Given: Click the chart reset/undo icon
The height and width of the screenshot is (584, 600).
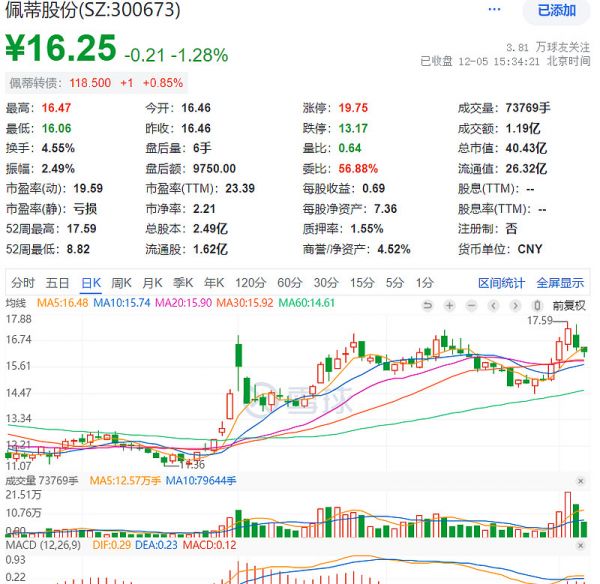Looking at the screenshot, I should [429, 305].
